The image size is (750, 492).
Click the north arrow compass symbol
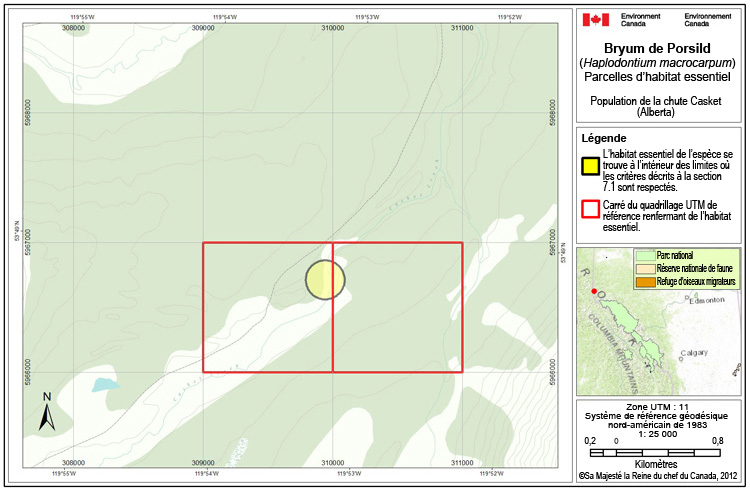46,412
